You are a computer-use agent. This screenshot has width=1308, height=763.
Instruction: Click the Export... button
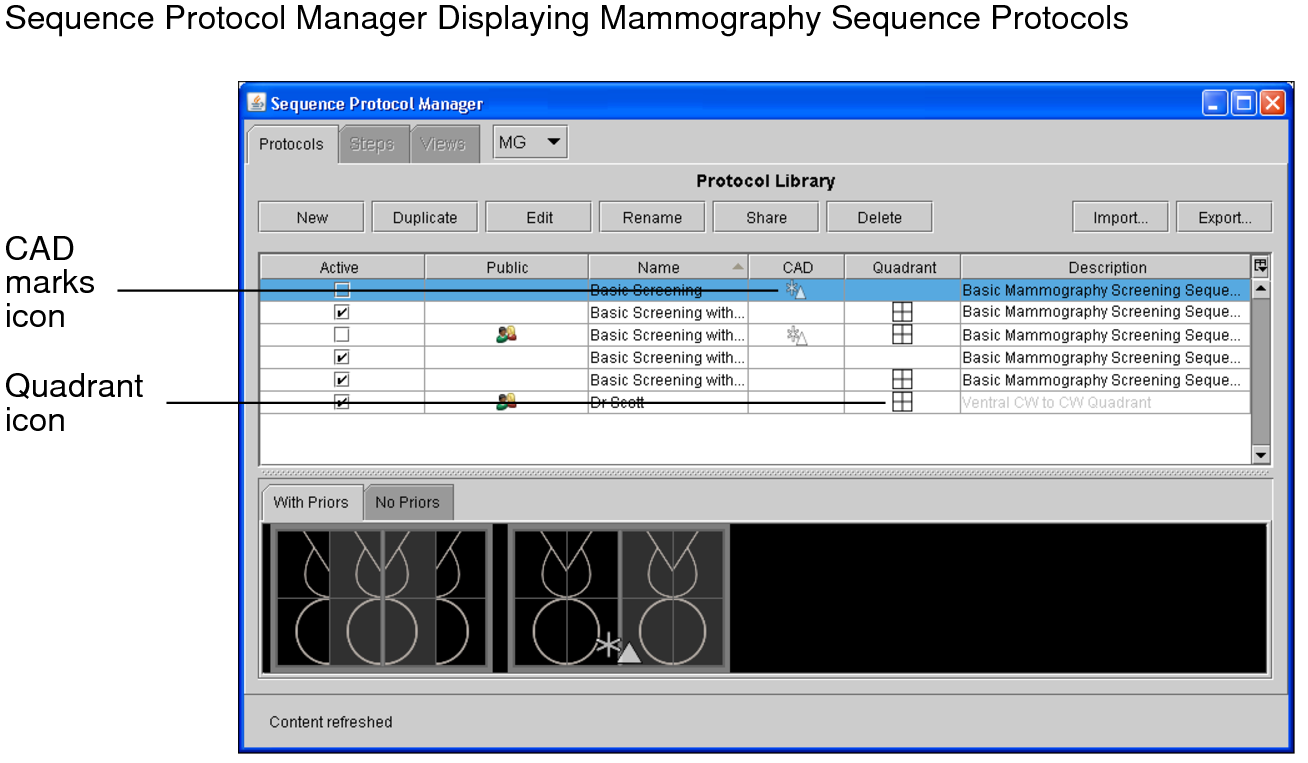point(1224,218)
